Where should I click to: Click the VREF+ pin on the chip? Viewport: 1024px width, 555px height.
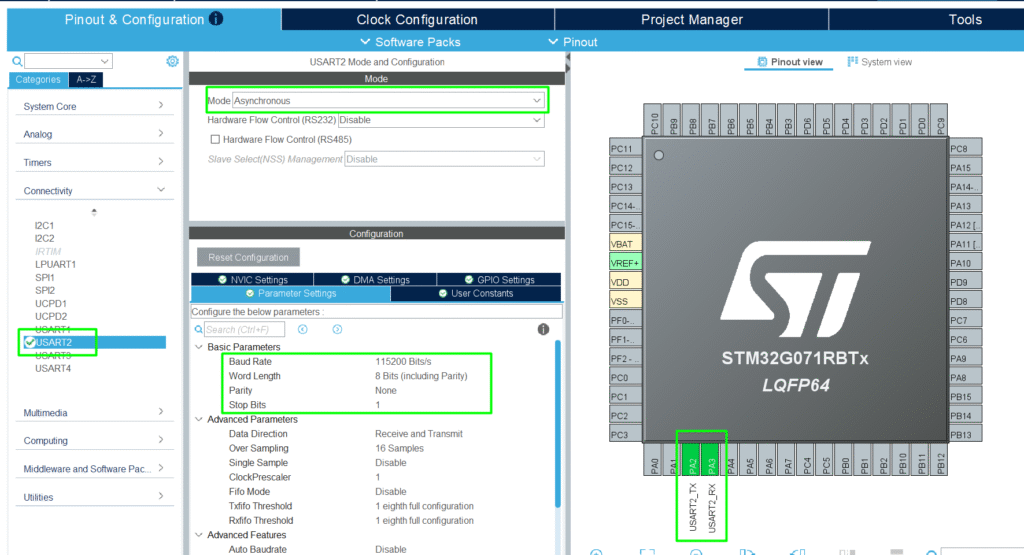[626, 263]
